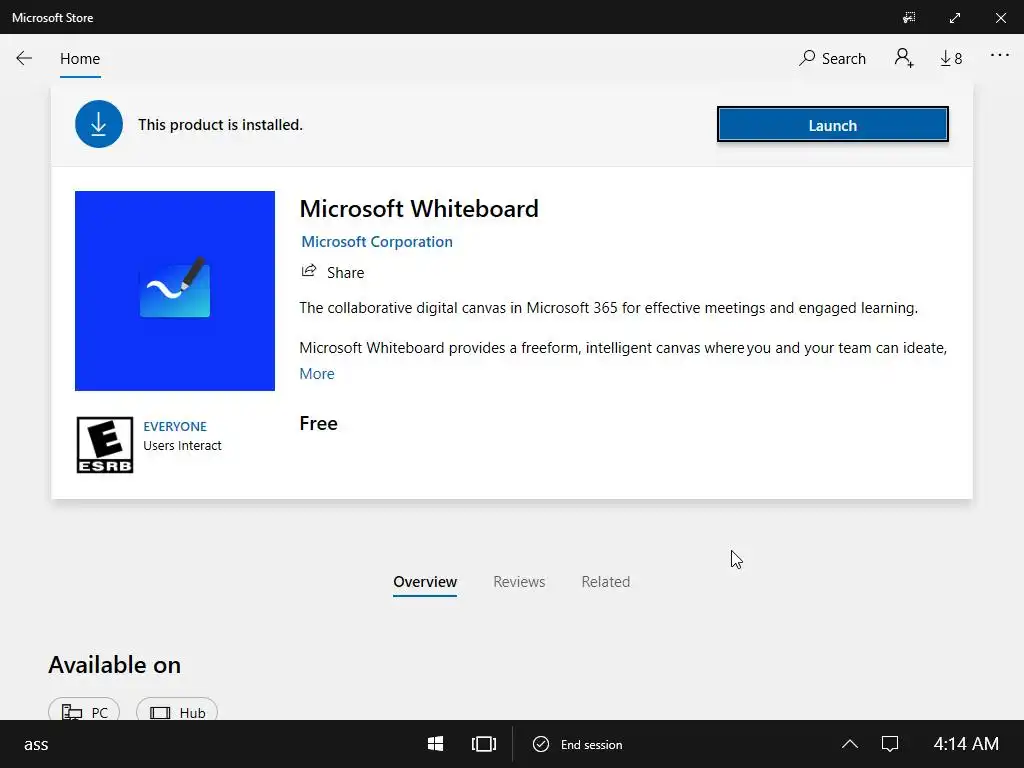Click End session on the taskbar
The width and height of the screenshot is (1024, 768).
tap(578, 744)
